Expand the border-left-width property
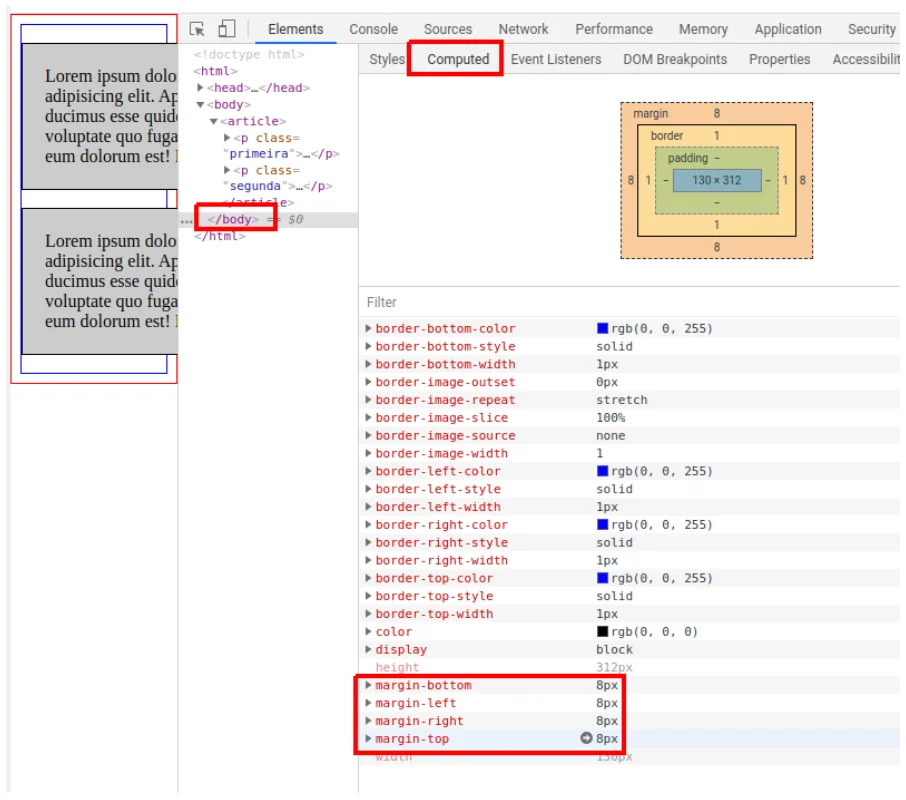This screenshot has height=800, width=906. [368, 507]
